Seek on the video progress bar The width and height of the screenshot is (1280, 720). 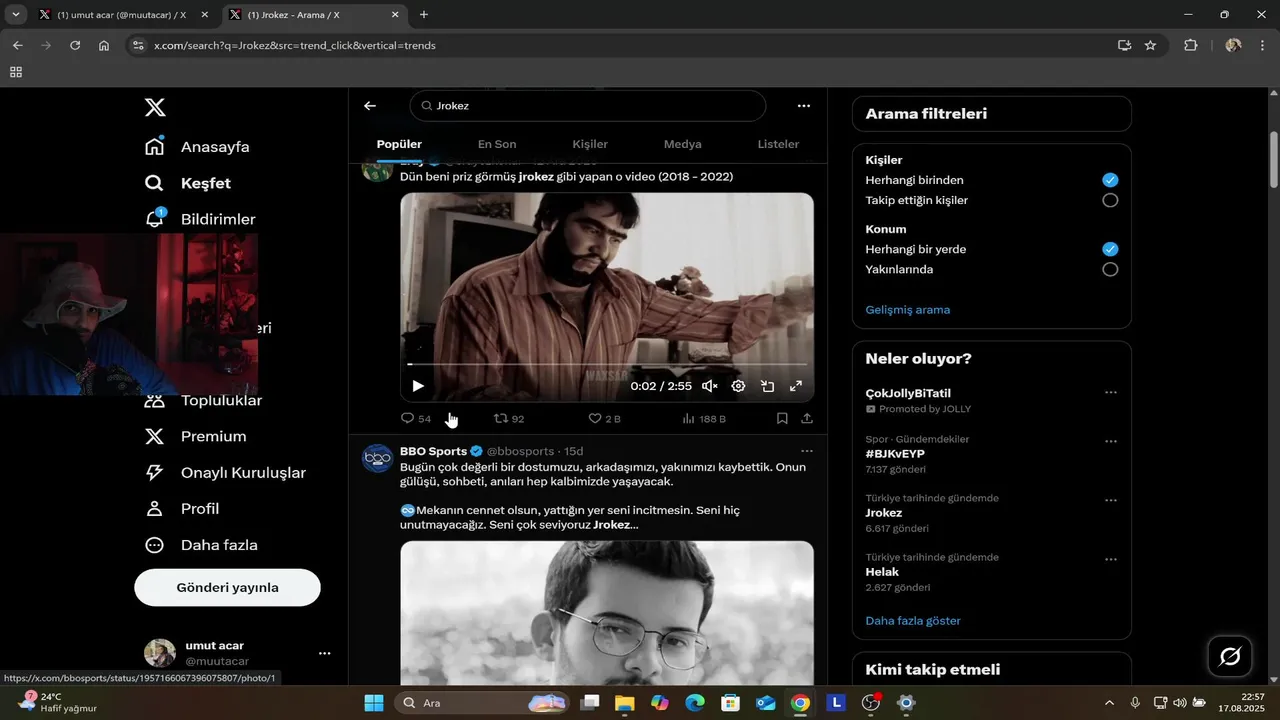pyautogui.click(x=607, y=364)
